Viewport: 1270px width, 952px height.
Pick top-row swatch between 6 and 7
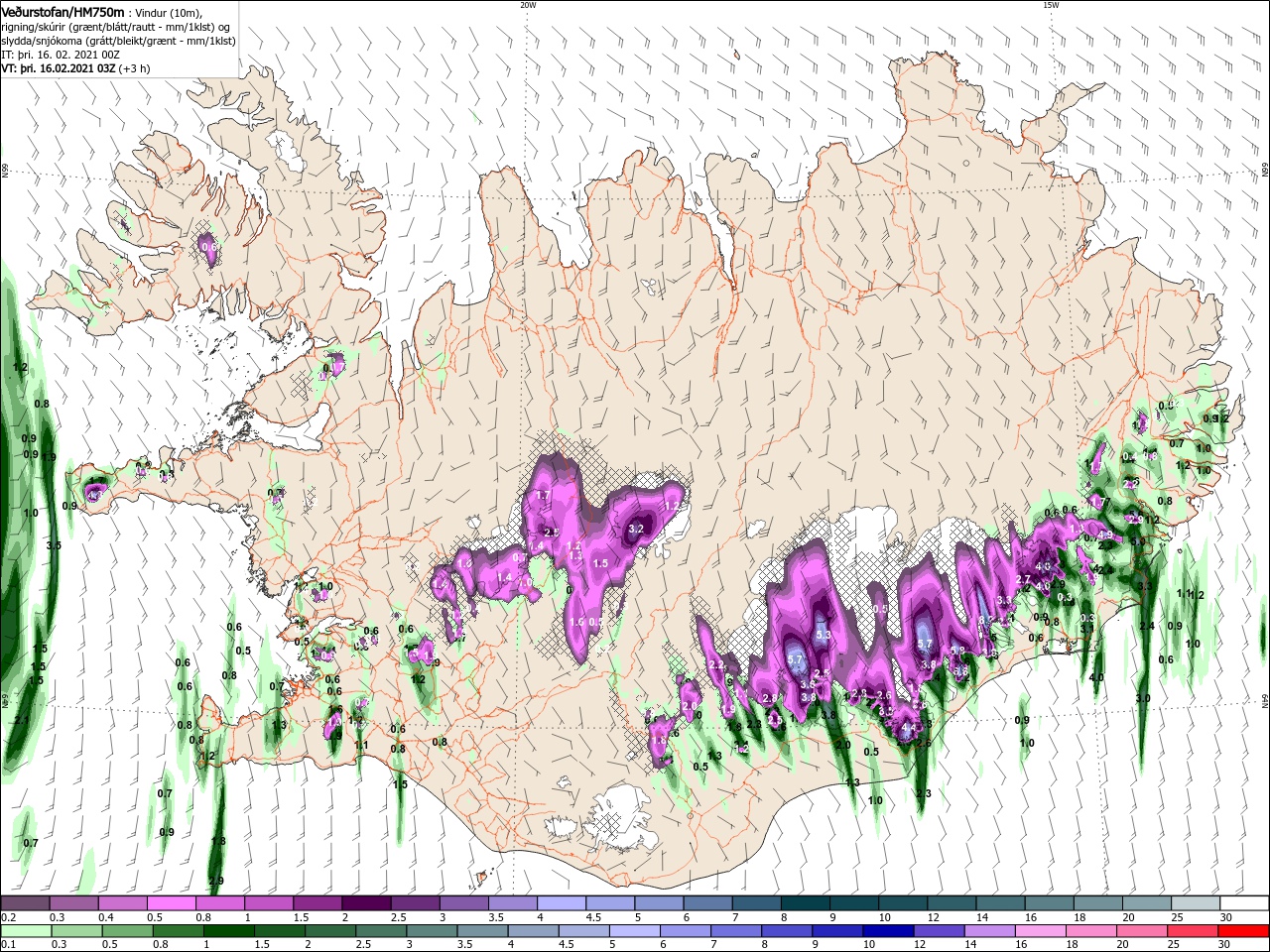707,903
